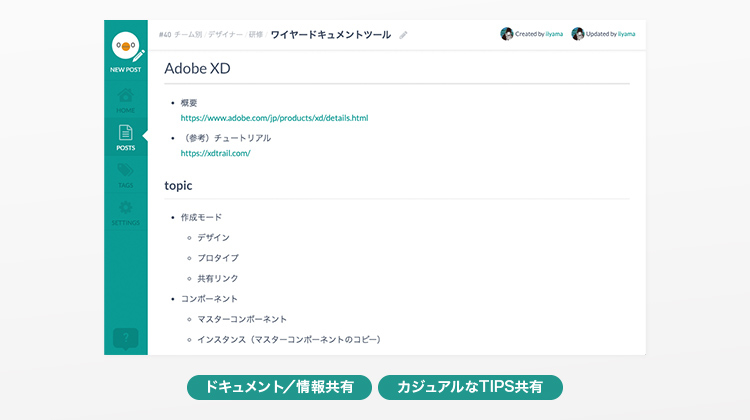The width and height of the screenshot is (750, 420).
Task: Click the （参考）チュートリアル bullet text
Action: point(226,138)
